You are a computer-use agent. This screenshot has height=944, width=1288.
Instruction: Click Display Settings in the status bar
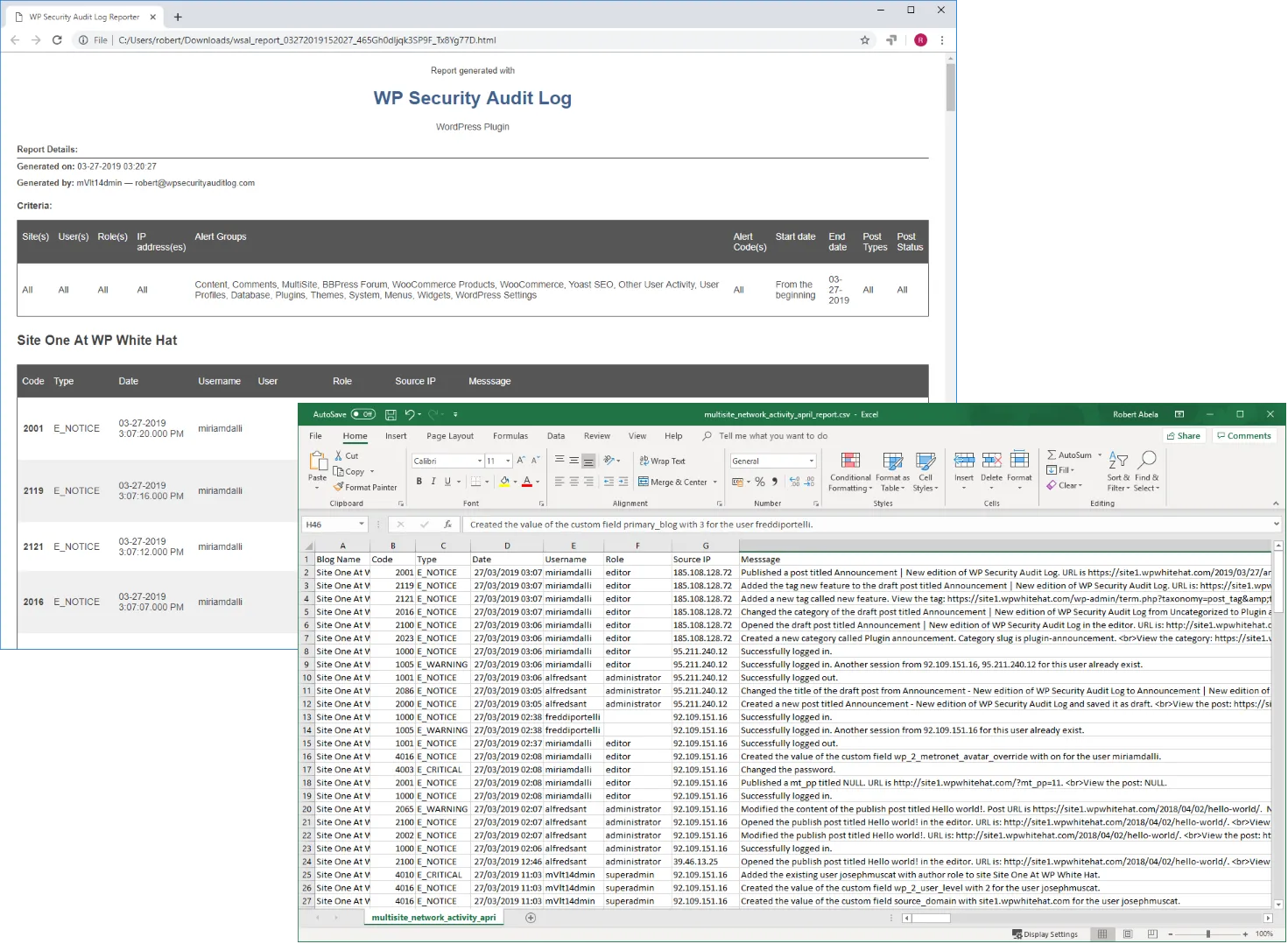[x=1045, y=934]
